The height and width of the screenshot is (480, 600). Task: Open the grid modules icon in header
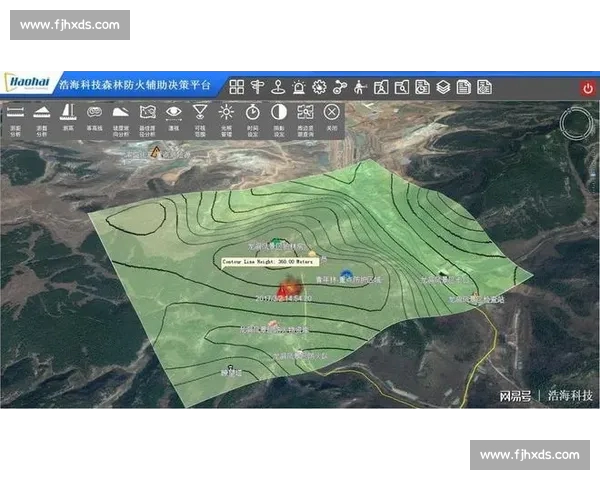tap(237, 87)
